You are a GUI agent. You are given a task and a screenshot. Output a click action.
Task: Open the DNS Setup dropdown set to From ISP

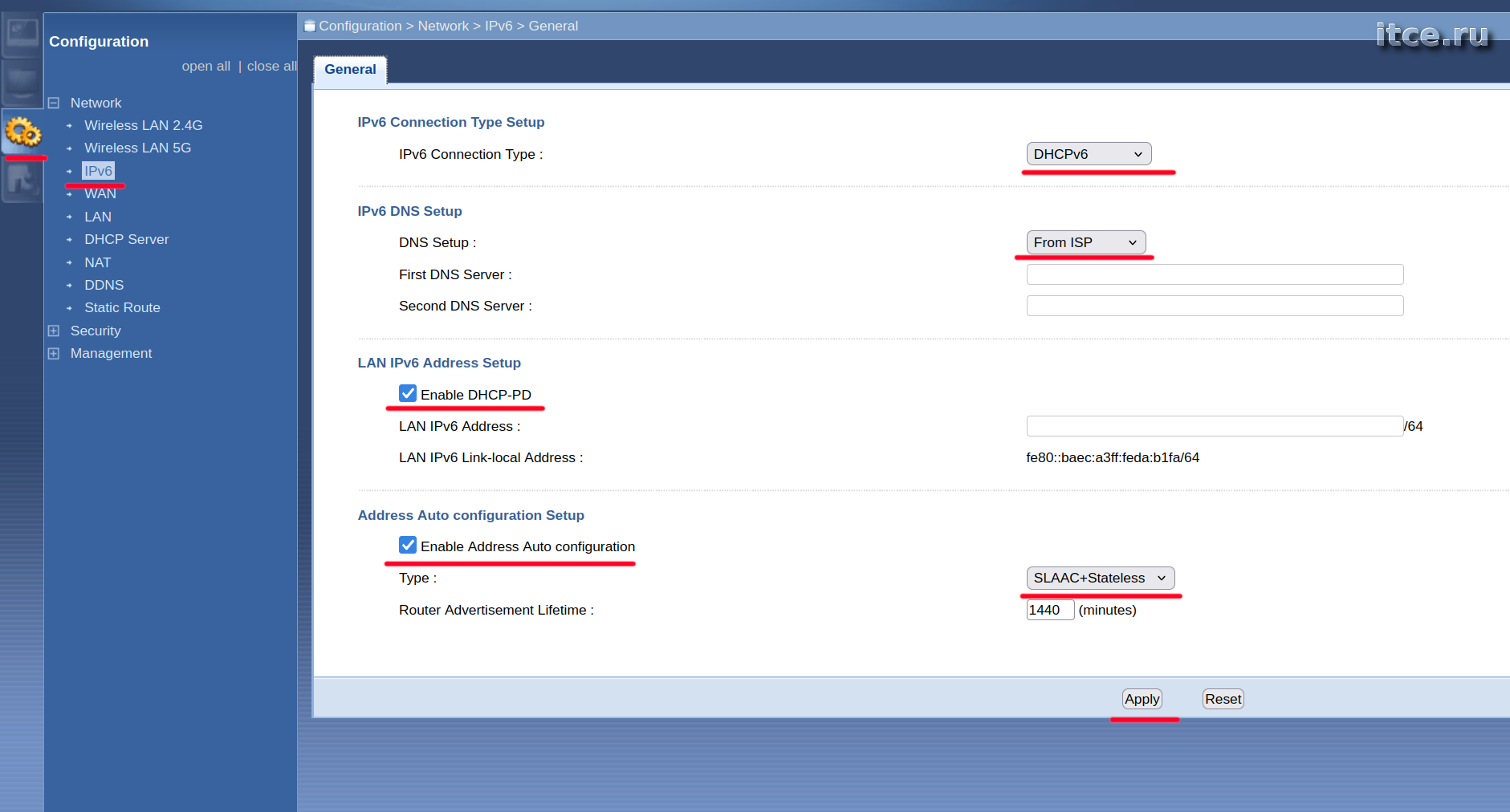coord(1086,242)
